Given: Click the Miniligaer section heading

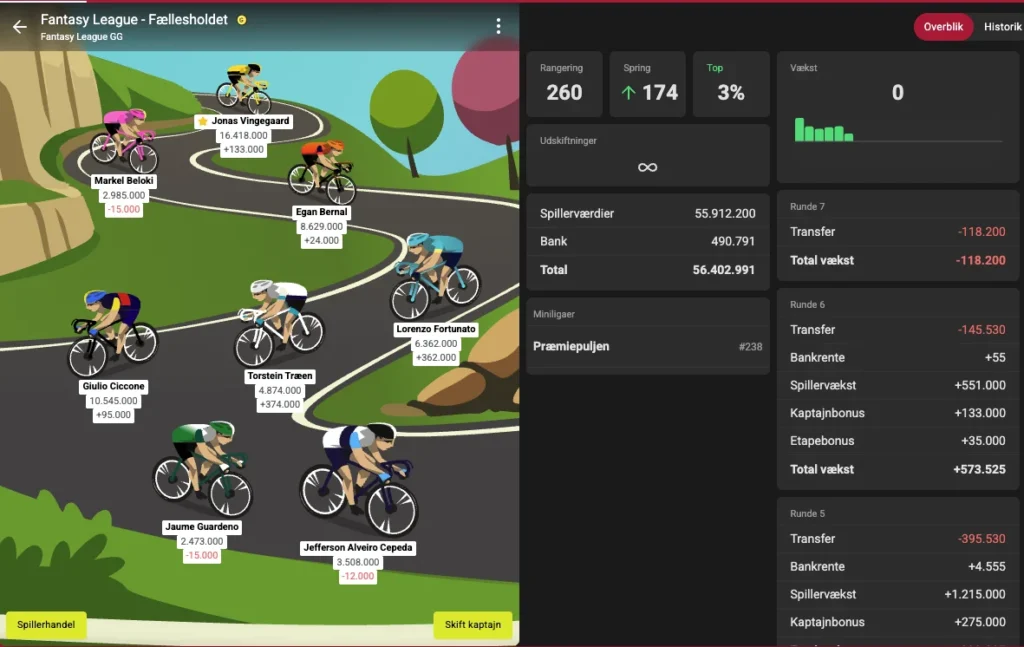Looking at the screenshot, I should click(x=554, y=315).
